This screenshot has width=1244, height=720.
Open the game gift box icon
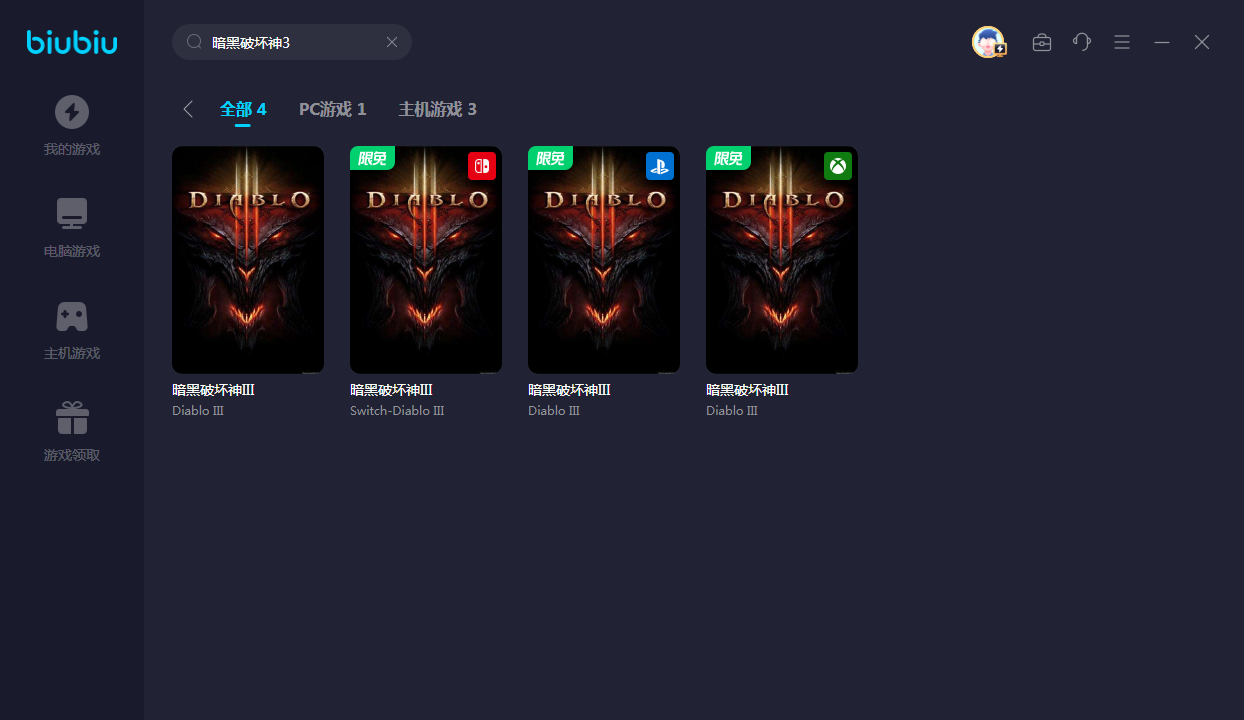click(x=72, y=418)
